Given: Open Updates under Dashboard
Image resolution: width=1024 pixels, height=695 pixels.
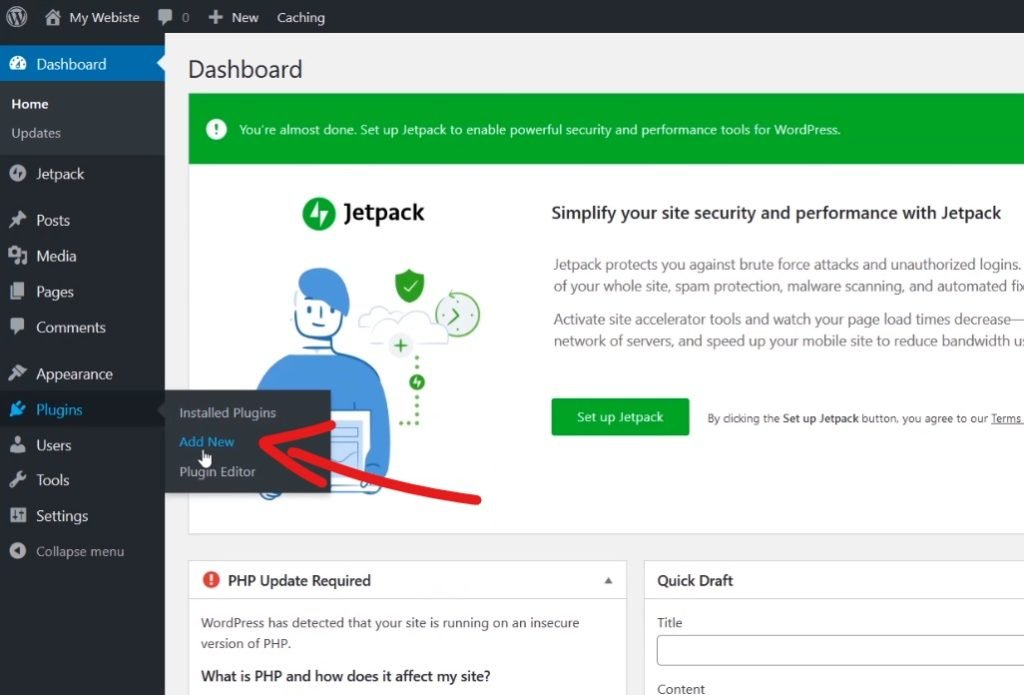Looking at the screenshot, I should (36, 133).
